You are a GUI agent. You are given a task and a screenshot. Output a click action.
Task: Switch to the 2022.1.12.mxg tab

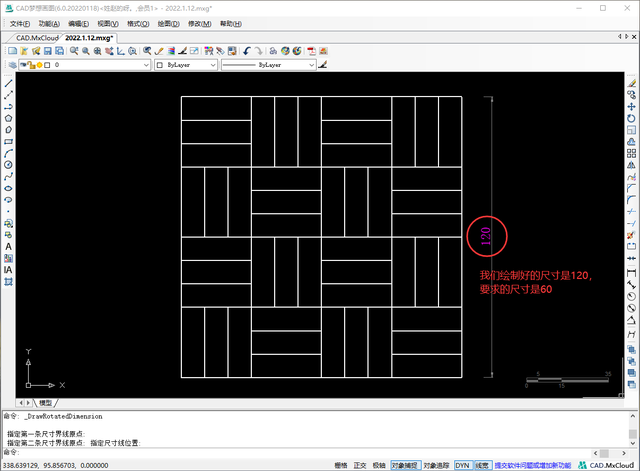[x=89, y=38]
